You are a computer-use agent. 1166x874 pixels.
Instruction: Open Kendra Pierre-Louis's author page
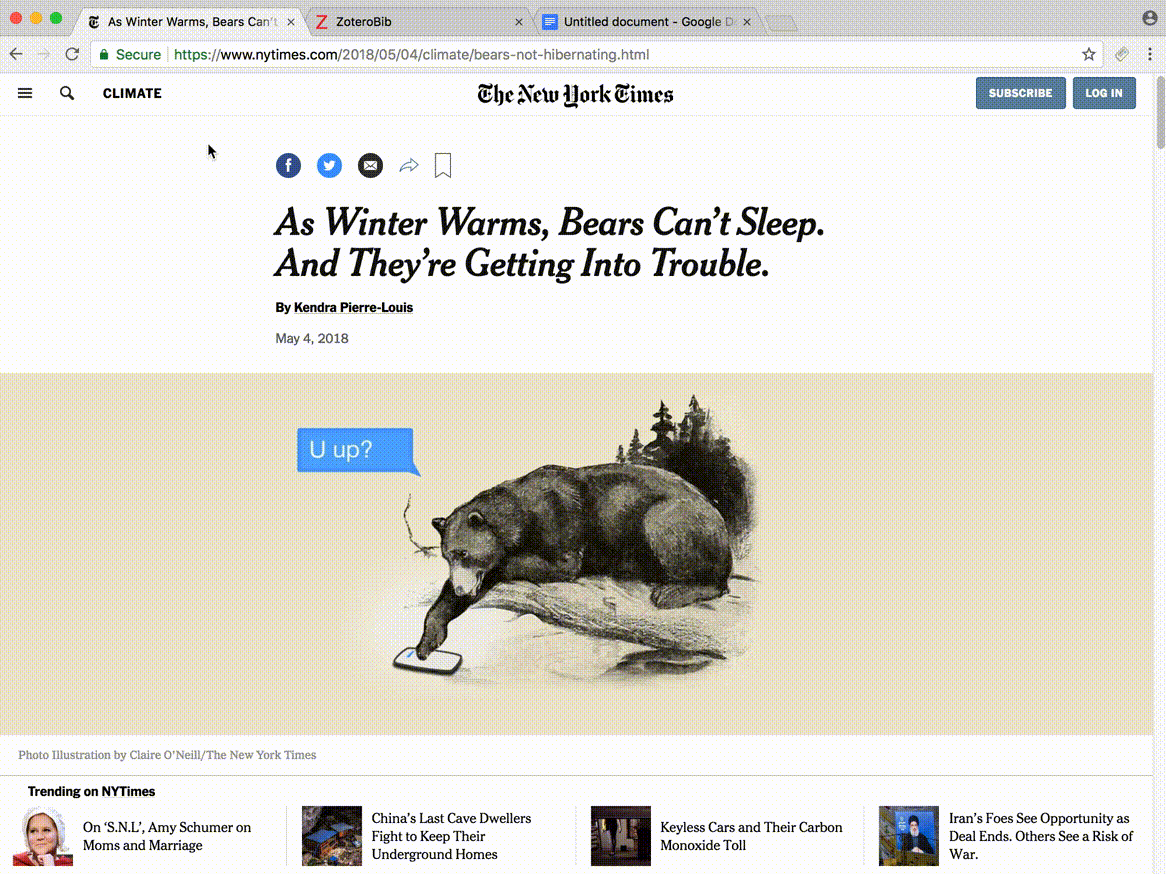tap(353, 307)
